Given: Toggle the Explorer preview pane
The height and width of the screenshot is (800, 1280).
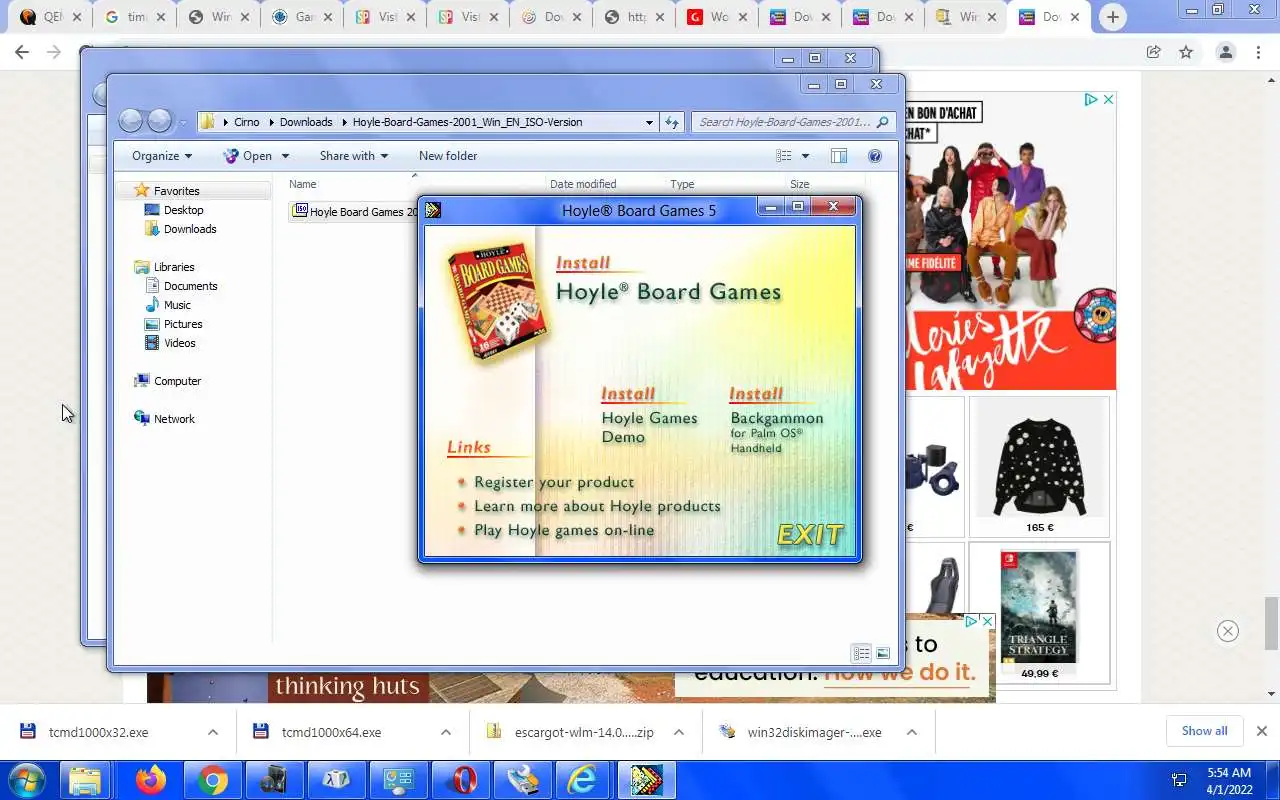Looking at the screenshot, I should coord(839,156).
